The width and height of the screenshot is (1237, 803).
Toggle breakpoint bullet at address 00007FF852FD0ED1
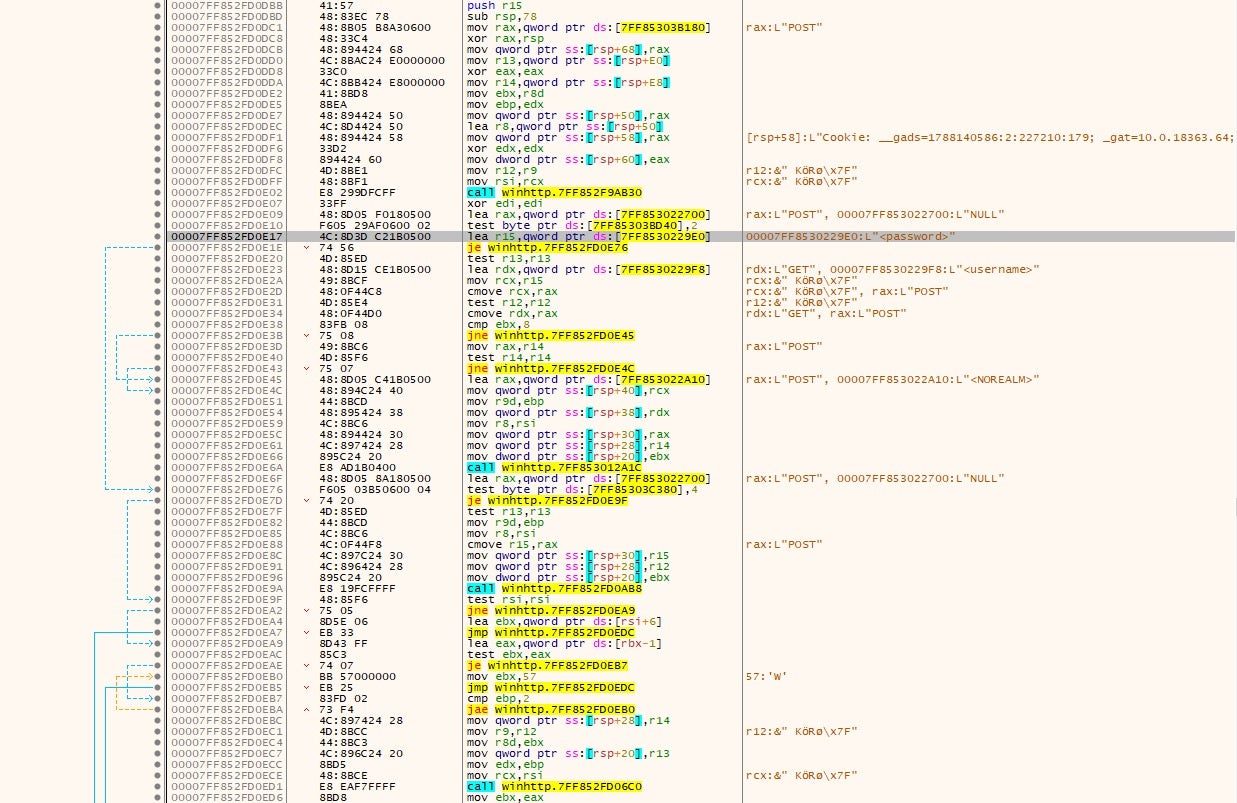click(158, 787)
